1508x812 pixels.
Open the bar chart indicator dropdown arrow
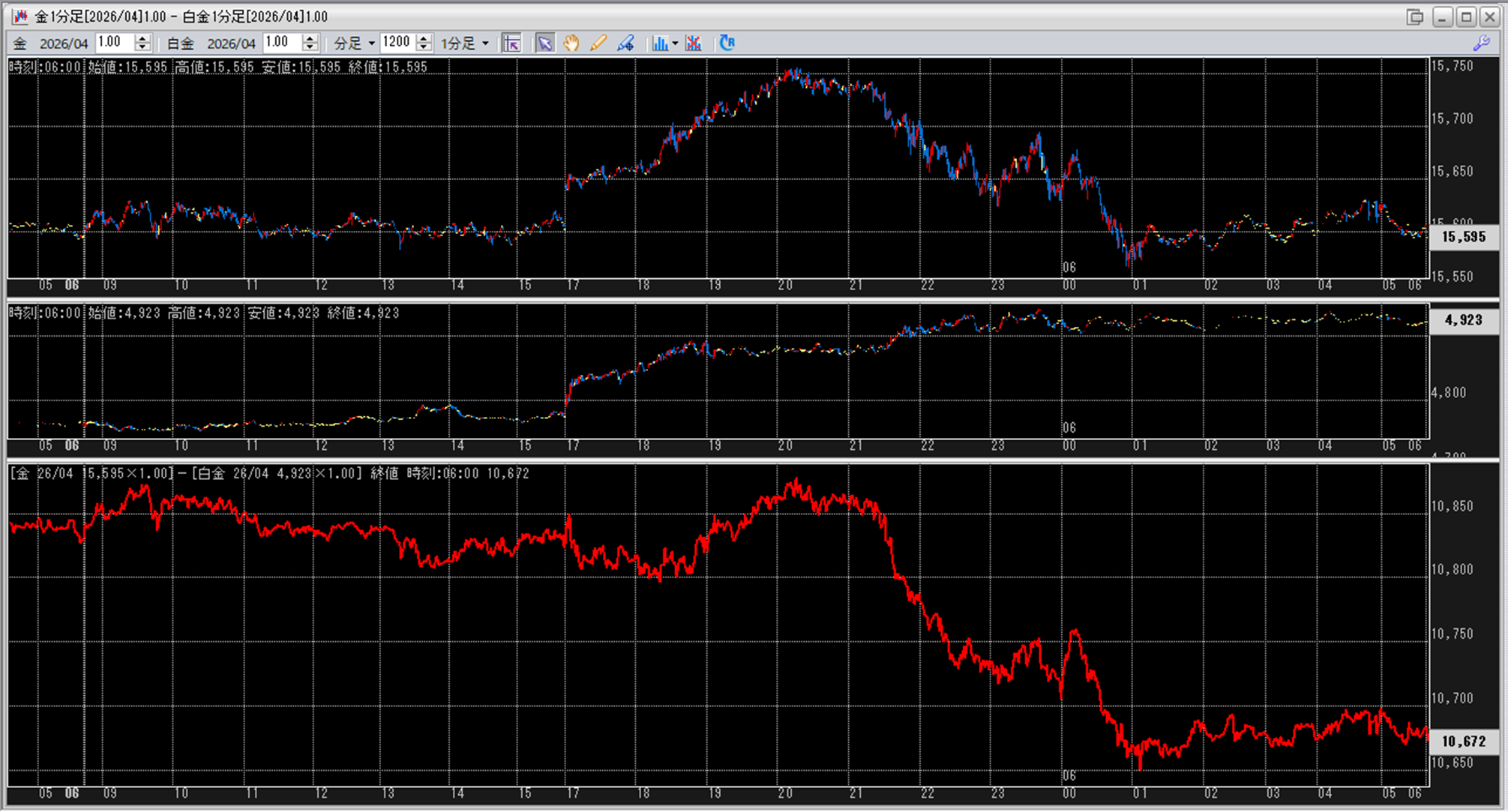(675, 43)
